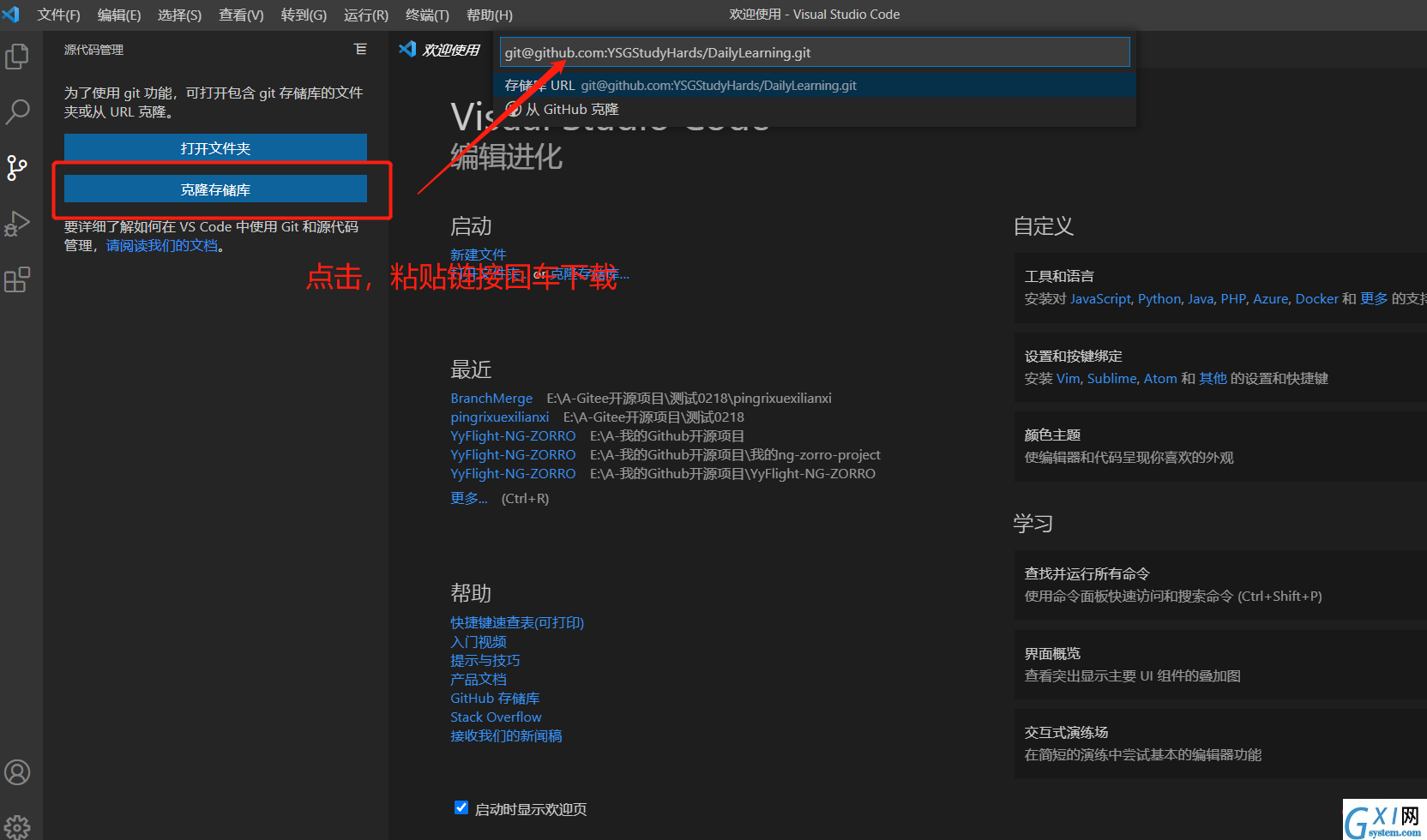This screenshot has height=840, width=1427.
Task: Open the 编辑(E) menu
Action: tap(119, 15)
